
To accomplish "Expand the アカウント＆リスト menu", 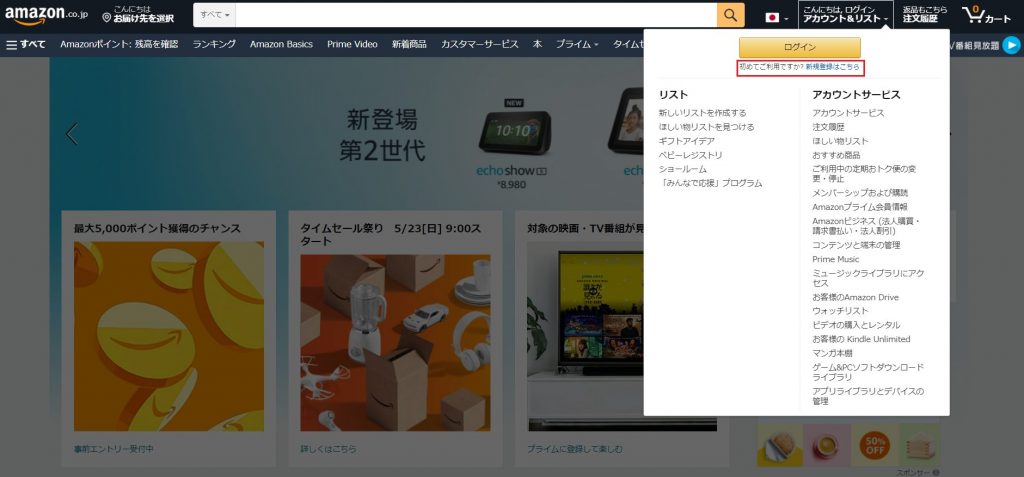I will (846, 14).
